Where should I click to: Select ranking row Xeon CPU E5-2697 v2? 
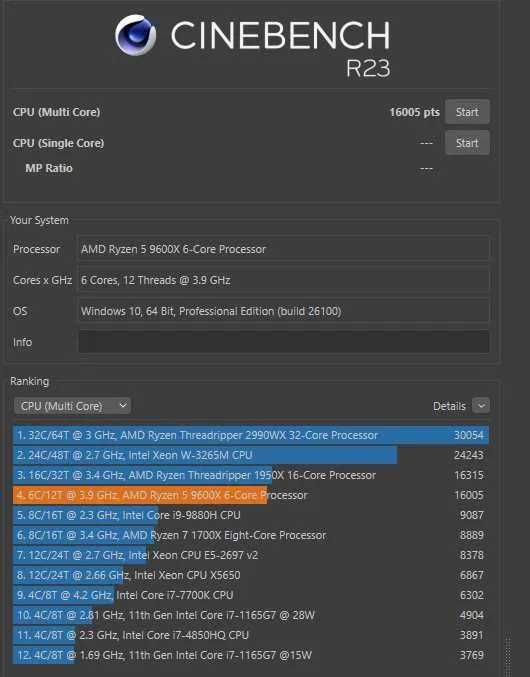251,555
